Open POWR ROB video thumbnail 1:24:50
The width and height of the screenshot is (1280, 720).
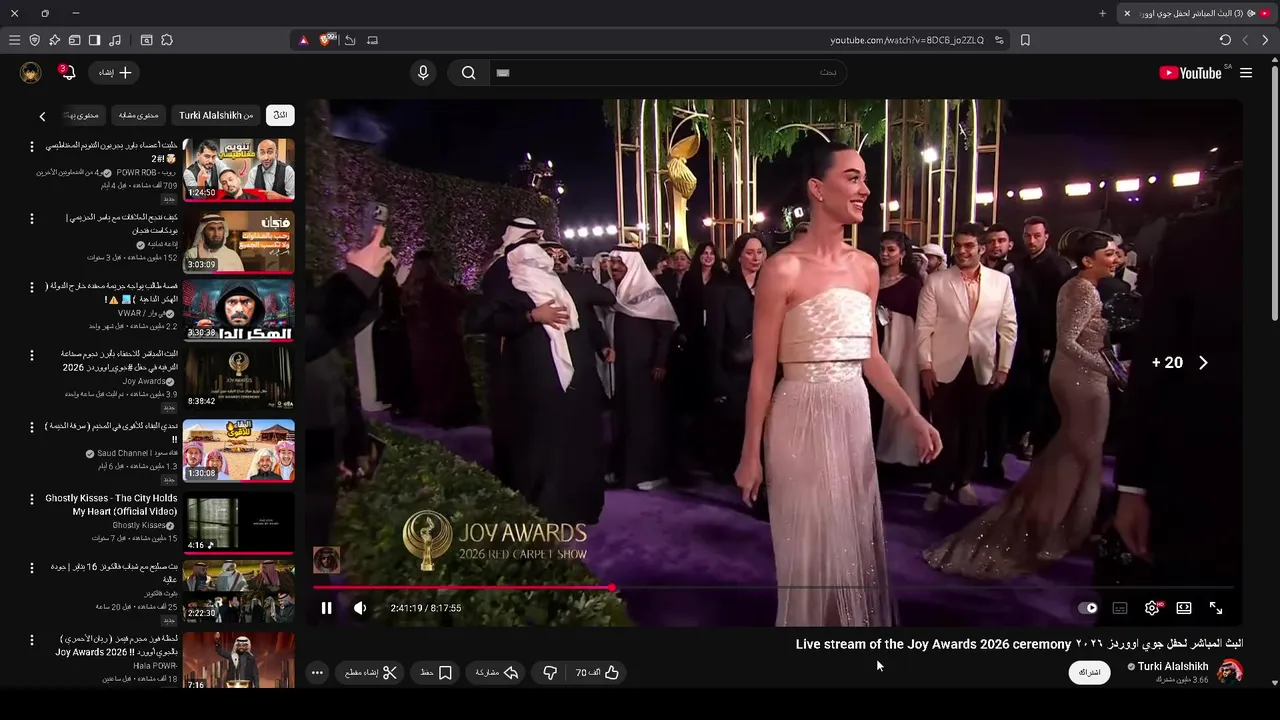coord(239,170)
